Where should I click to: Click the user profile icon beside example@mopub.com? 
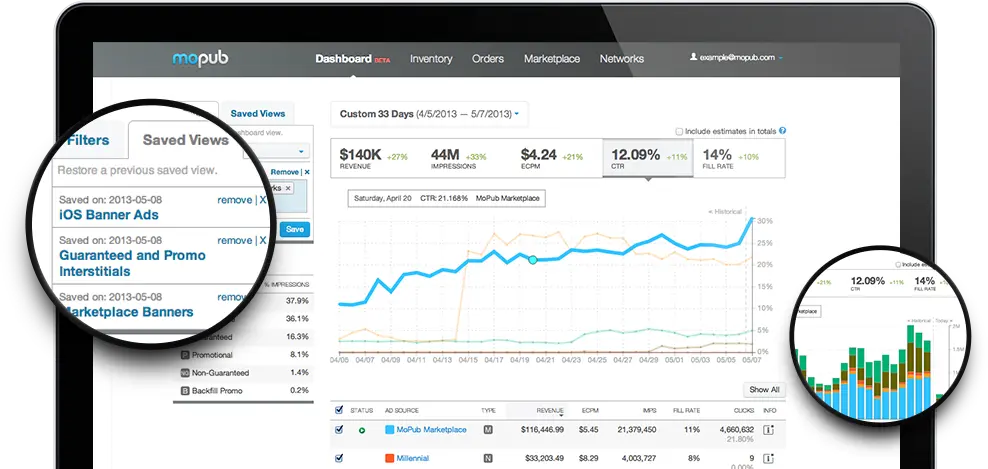[x=693, y=57]
